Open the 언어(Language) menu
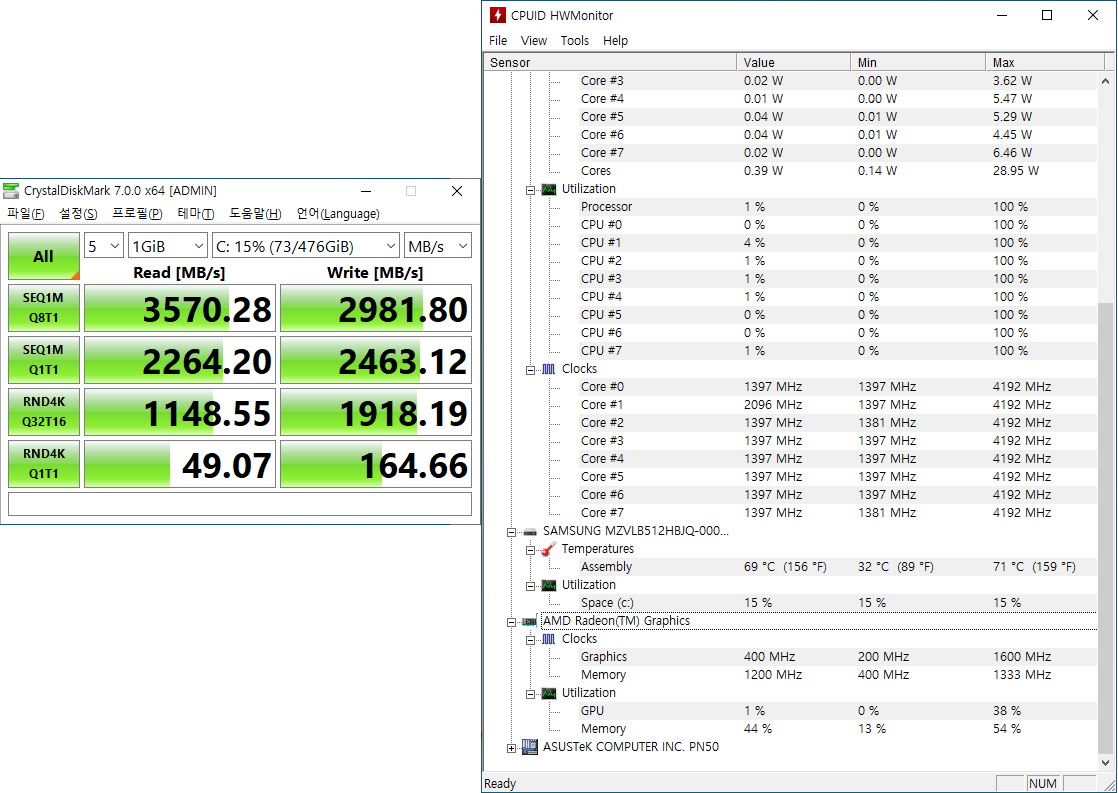Viewport: 1118px width, 793px height. (x=338, y=213)
